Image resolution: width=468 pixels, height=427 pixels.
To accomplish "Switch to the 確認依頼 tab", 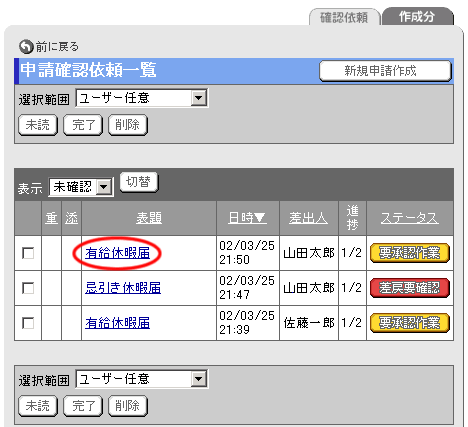I will (x=344, y=17).
